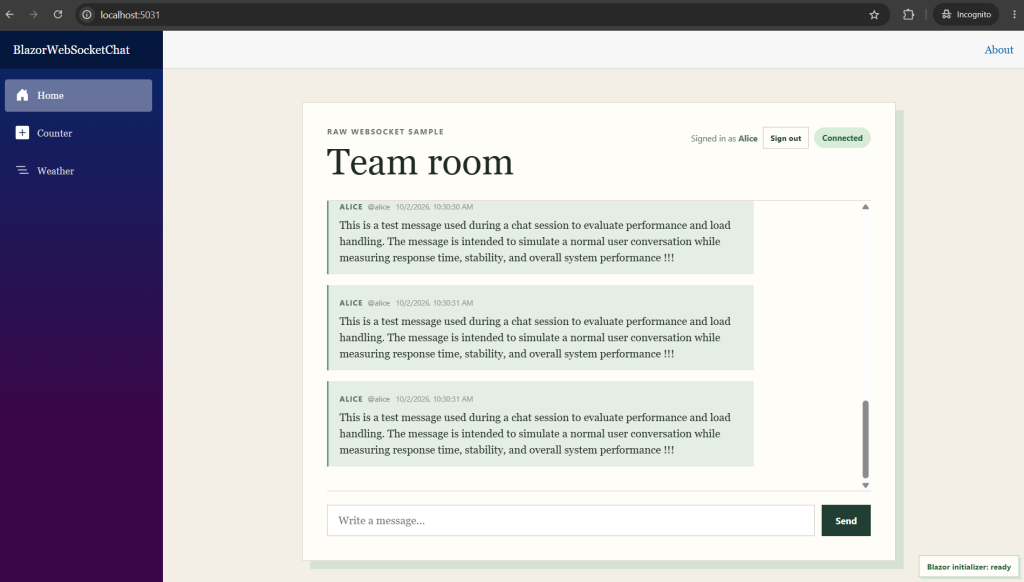Screen dimensions: 1024x582
Task: Click the Home house icon in the sidebar
Action: 22,95
